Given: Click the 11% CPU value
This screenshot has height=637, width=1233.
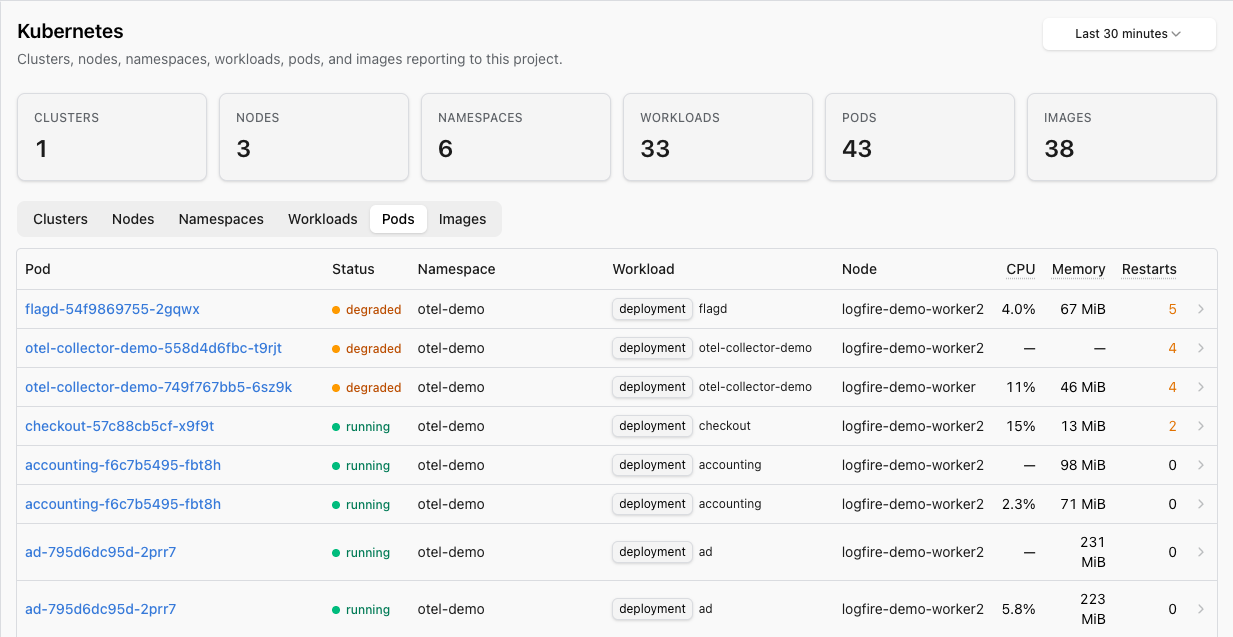Looking at the screenshot, I should [x=1021, y=387].
